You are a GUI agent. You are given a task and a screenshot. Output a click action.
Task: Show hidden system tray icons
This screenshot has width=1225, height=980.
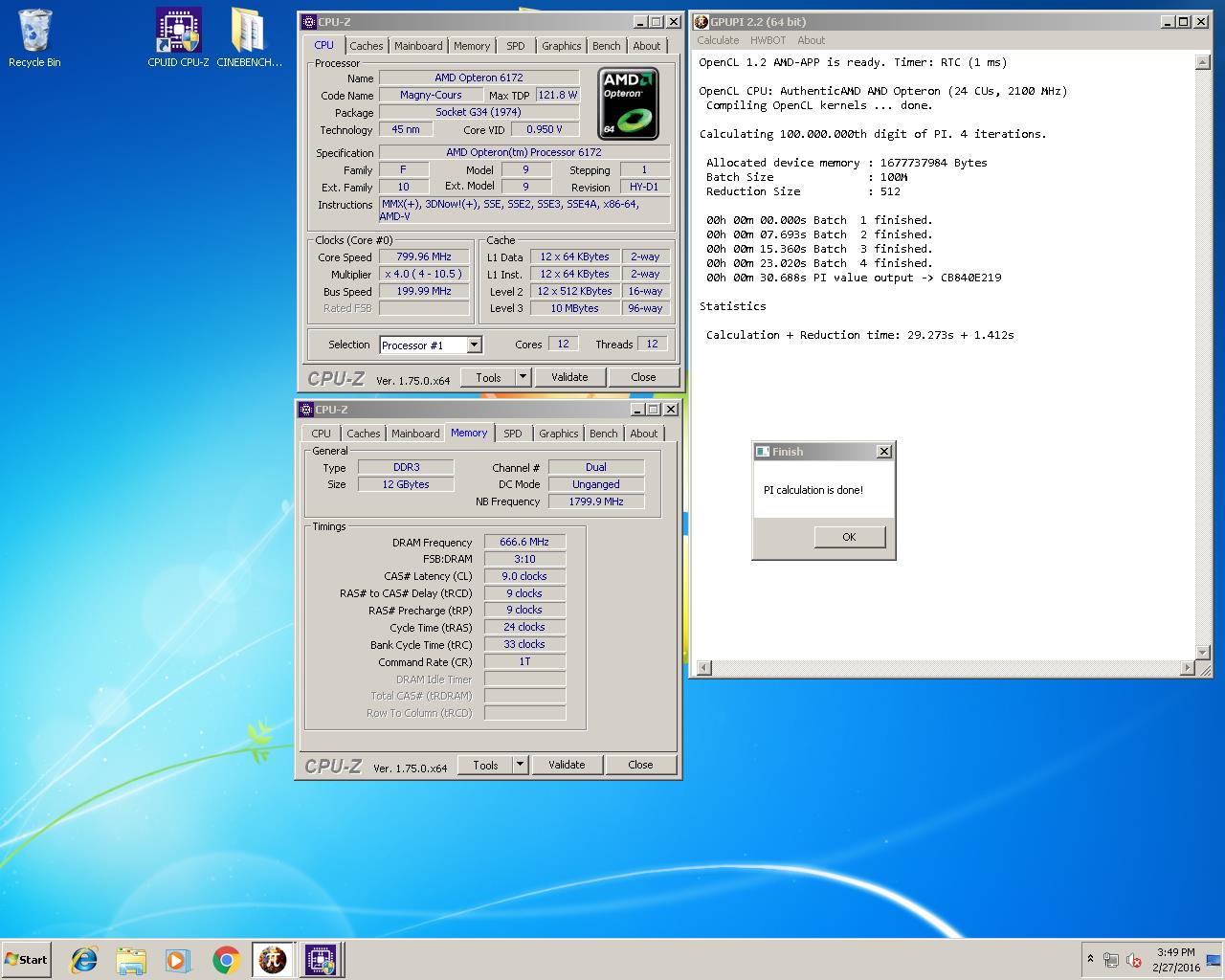(1090, 959)
